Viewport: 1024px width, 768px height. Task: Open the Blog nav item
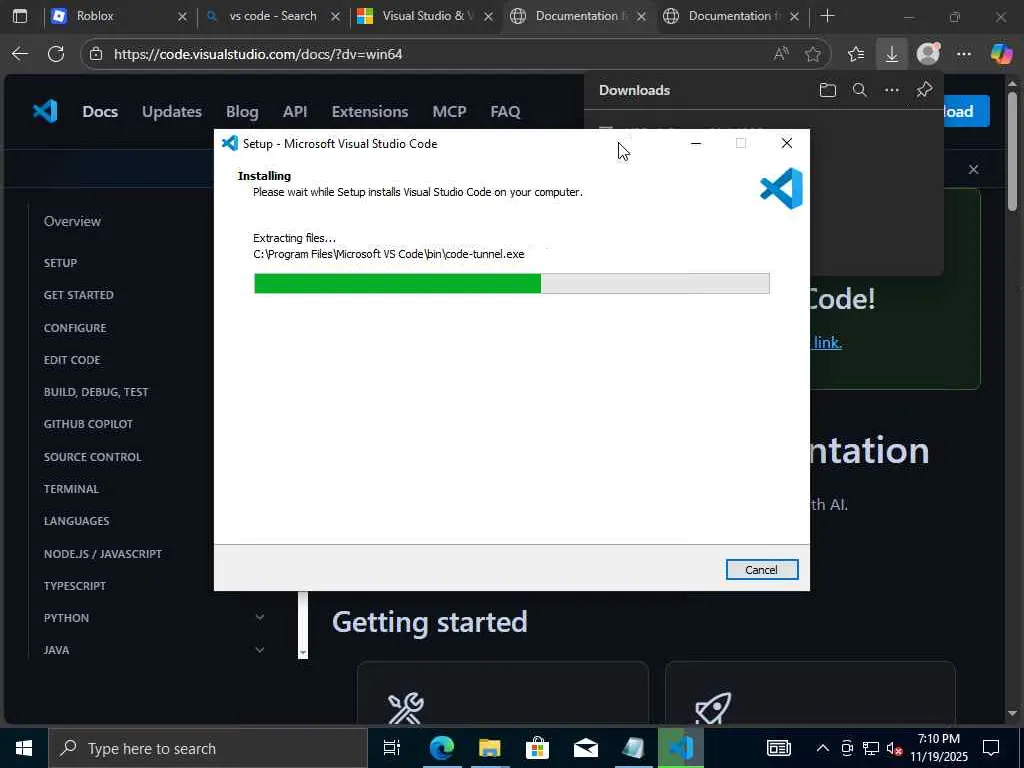(242, 112)
